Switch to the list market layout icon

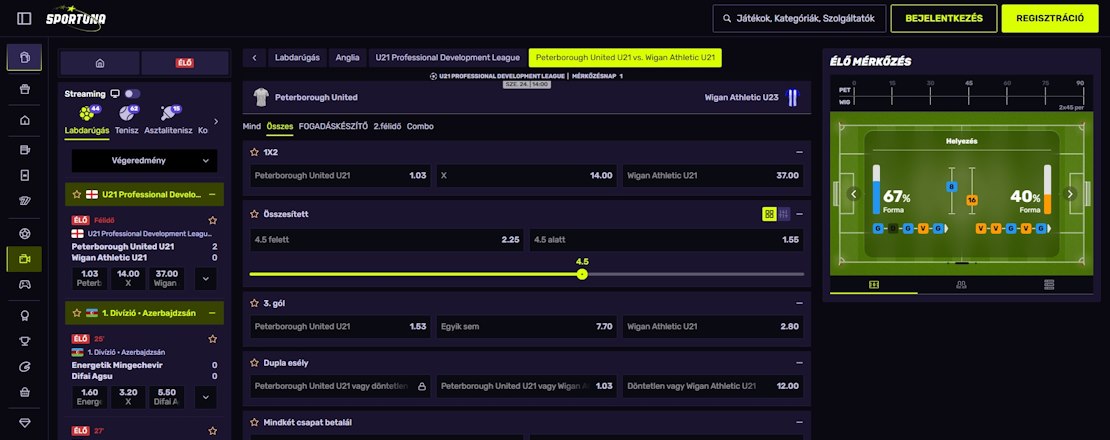pos(784,214)
